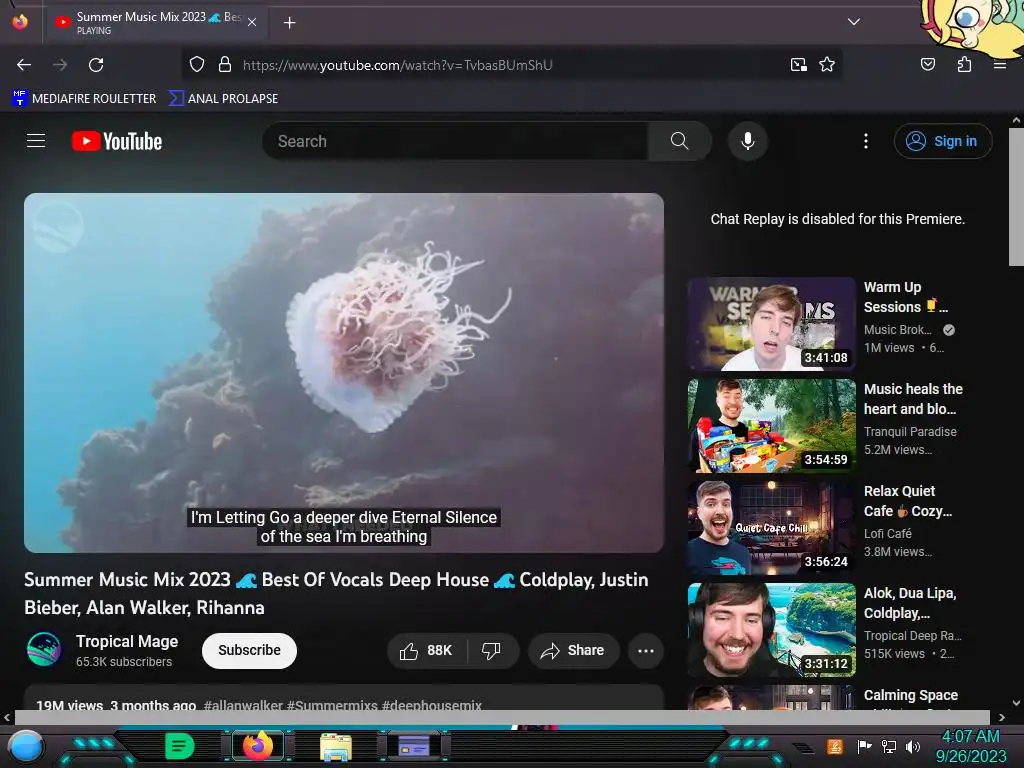Search with voice microphone icon
1024x768 pixels.
pos(748,141)
